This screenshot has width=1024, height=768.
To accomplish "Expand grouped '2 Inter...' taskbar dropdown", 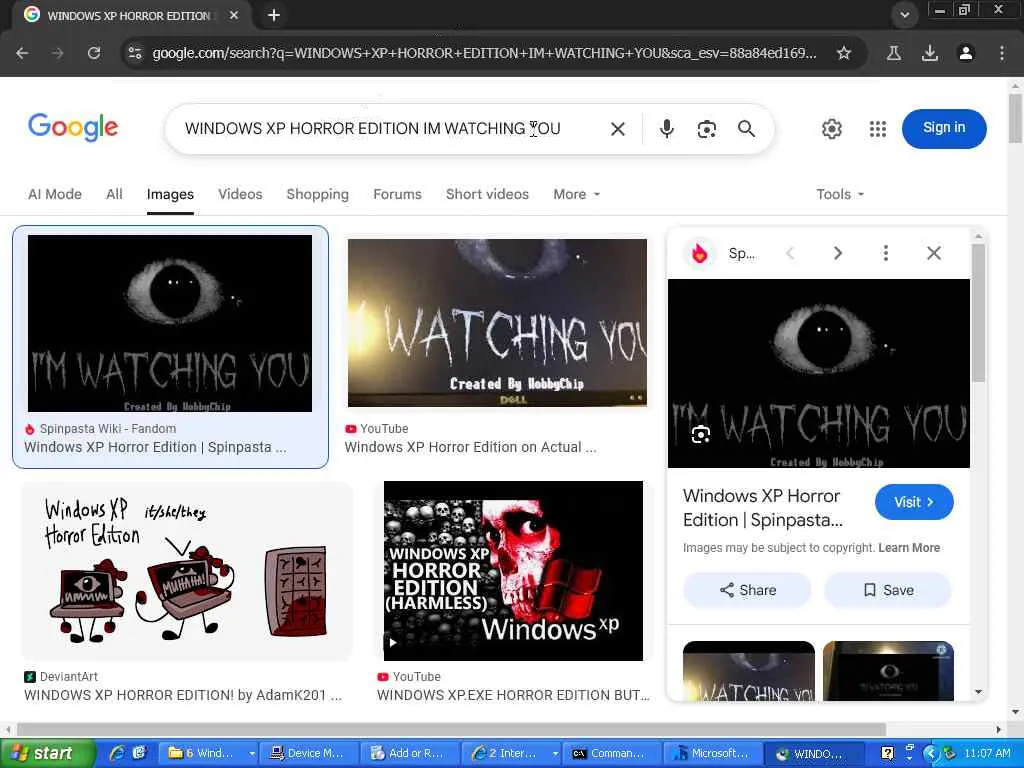I will click(x=554, y=753).
